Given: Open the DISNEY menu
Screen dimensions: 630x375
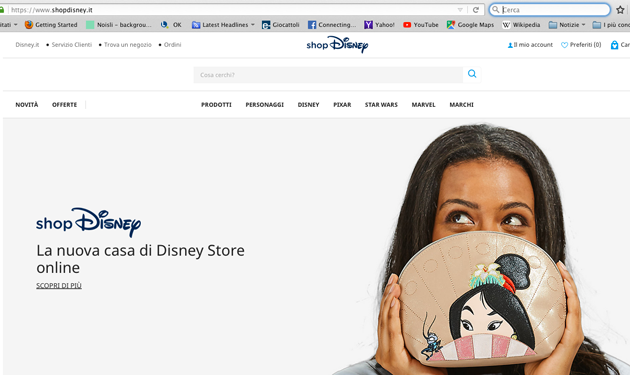Looking at the screenshot, I should (x=309, y=105).
